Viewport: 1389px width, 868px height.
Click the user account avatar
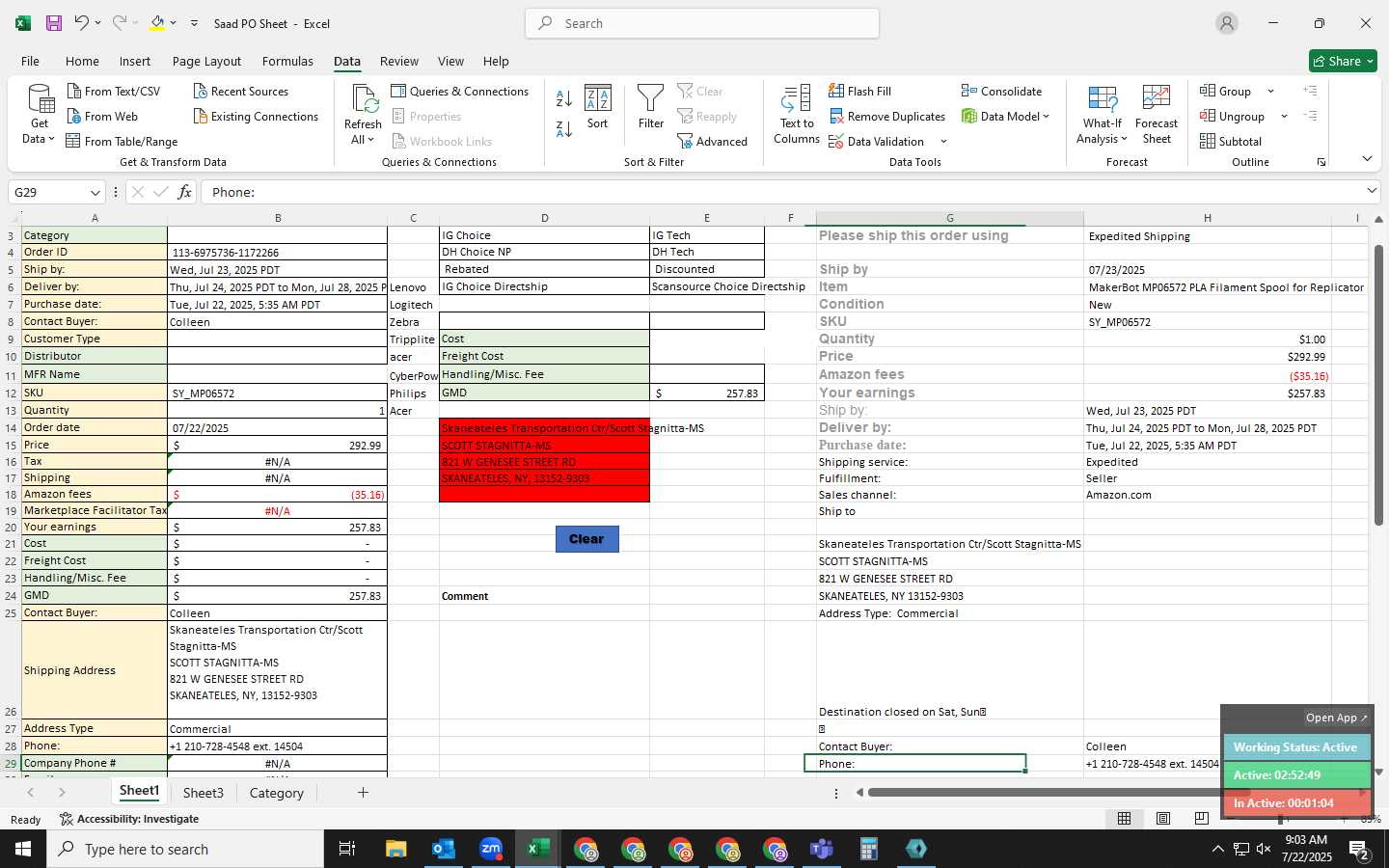(1227, 23)
